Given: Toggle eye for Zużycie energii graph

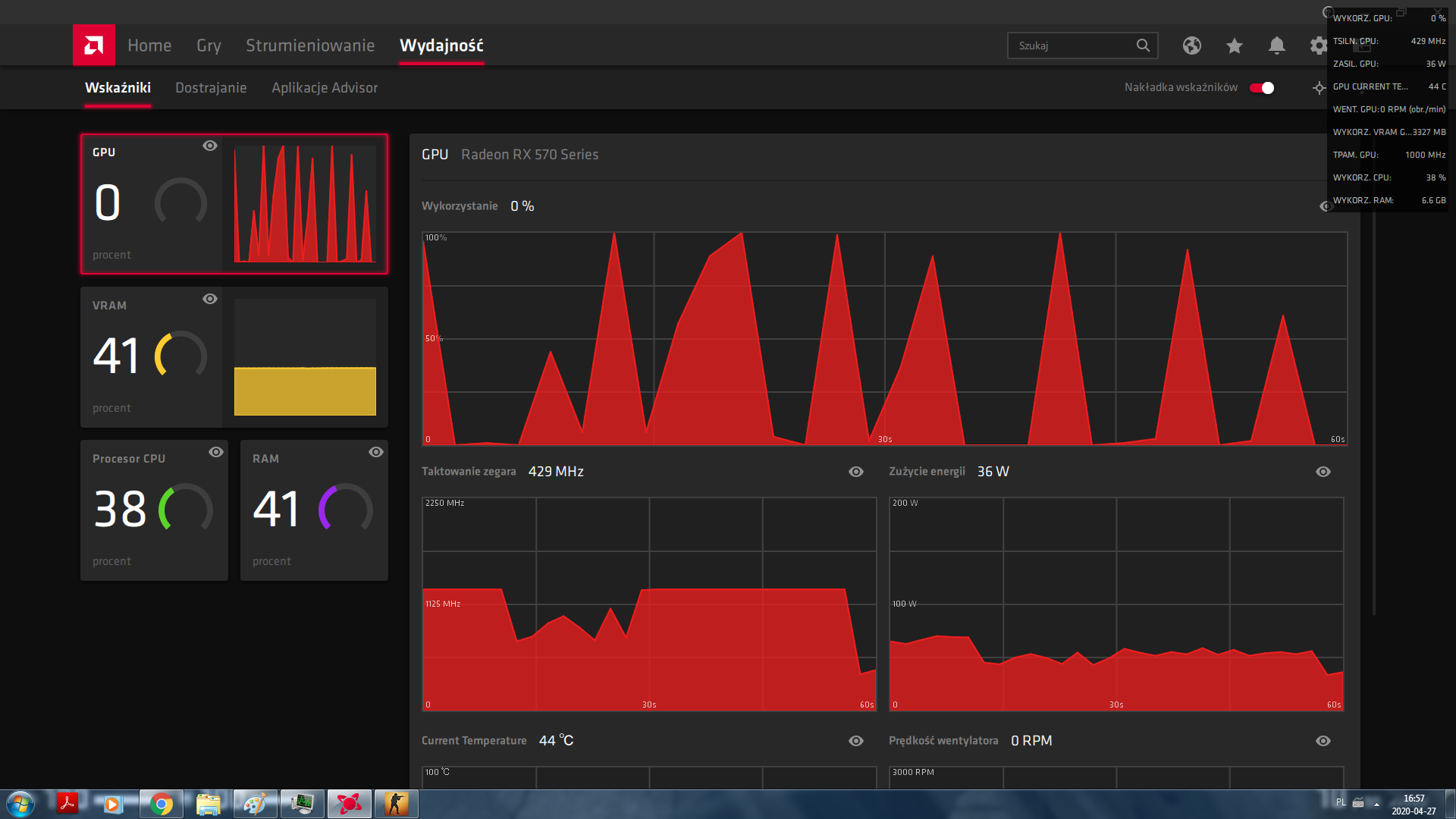Looking at the screenshot, I should (1323, 472).
